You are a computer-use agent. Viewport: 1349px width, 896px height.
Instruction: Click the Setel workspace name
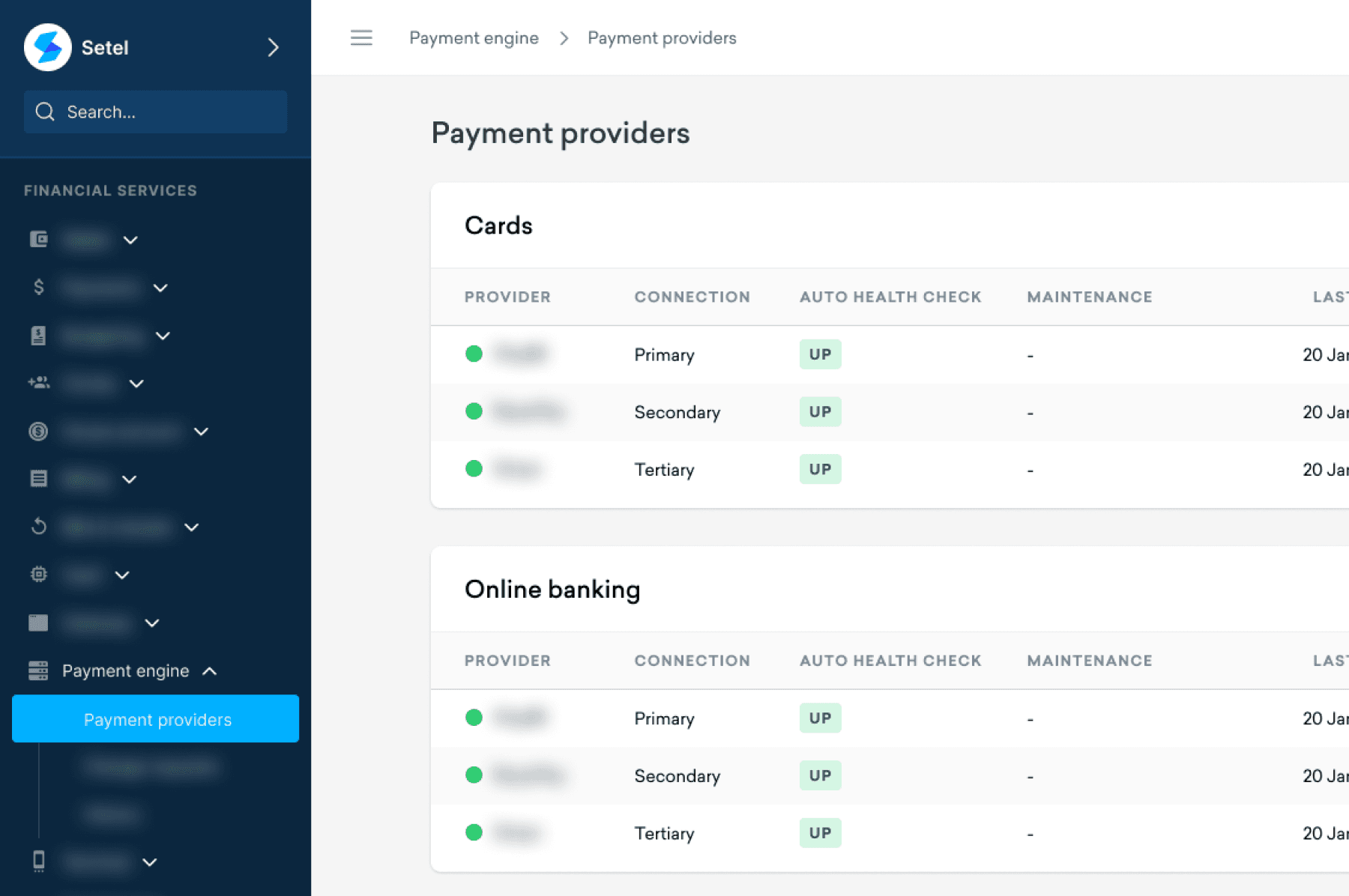coord(105,48)
